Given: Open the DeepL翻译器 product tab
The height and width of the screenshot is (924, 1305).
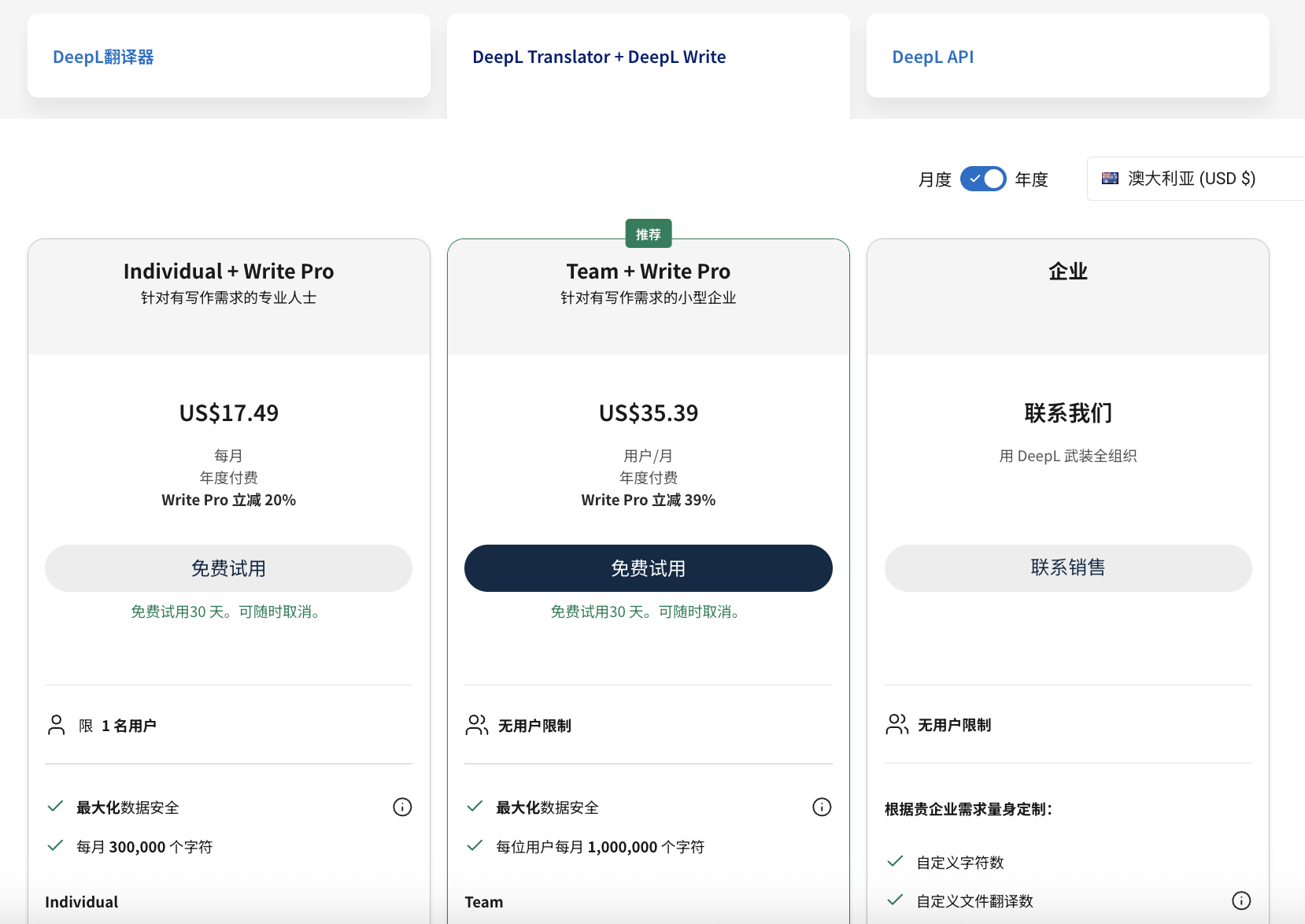Looking at the screenshot, I should pos(229,56).
